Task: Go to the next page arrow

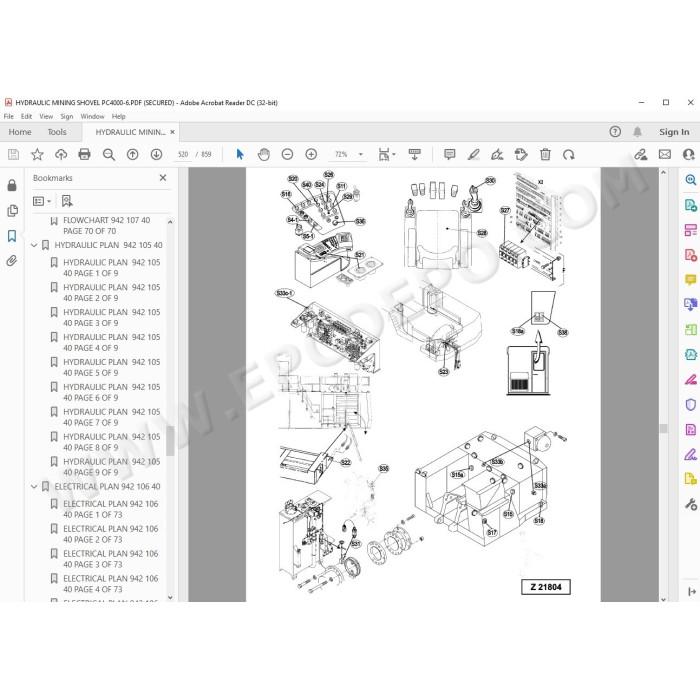Action: [156, 154]
